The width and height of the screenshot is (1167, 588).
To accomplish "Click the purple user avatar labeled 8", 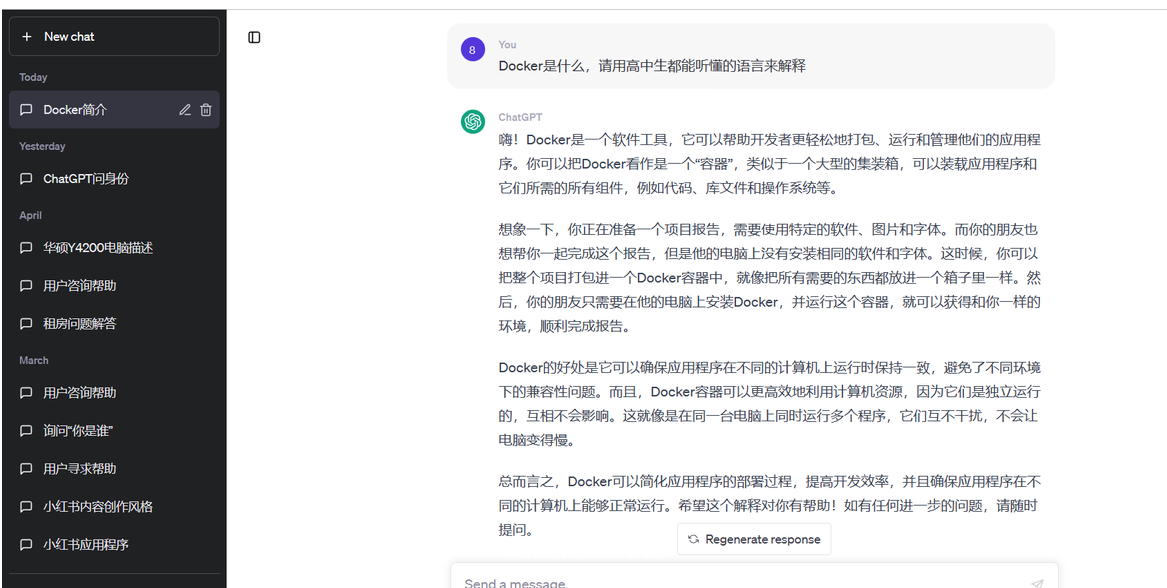I will tap(473, 50).
